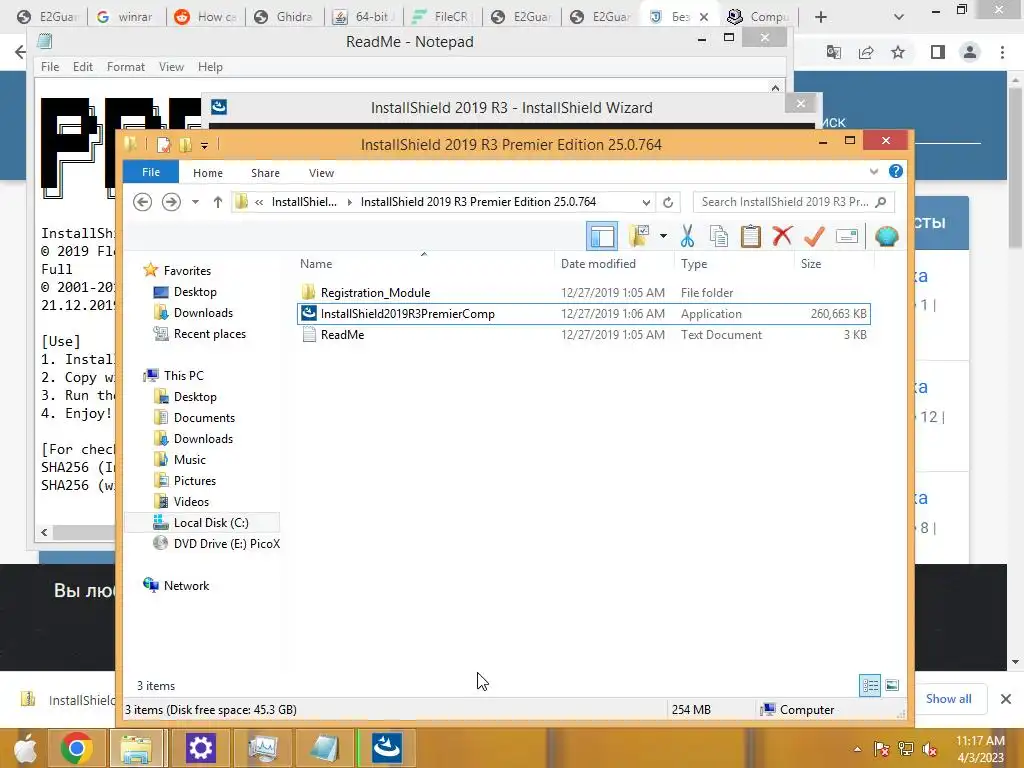Sort by the Name column header
Screen dimensions: 1024x768
point(316,264)
